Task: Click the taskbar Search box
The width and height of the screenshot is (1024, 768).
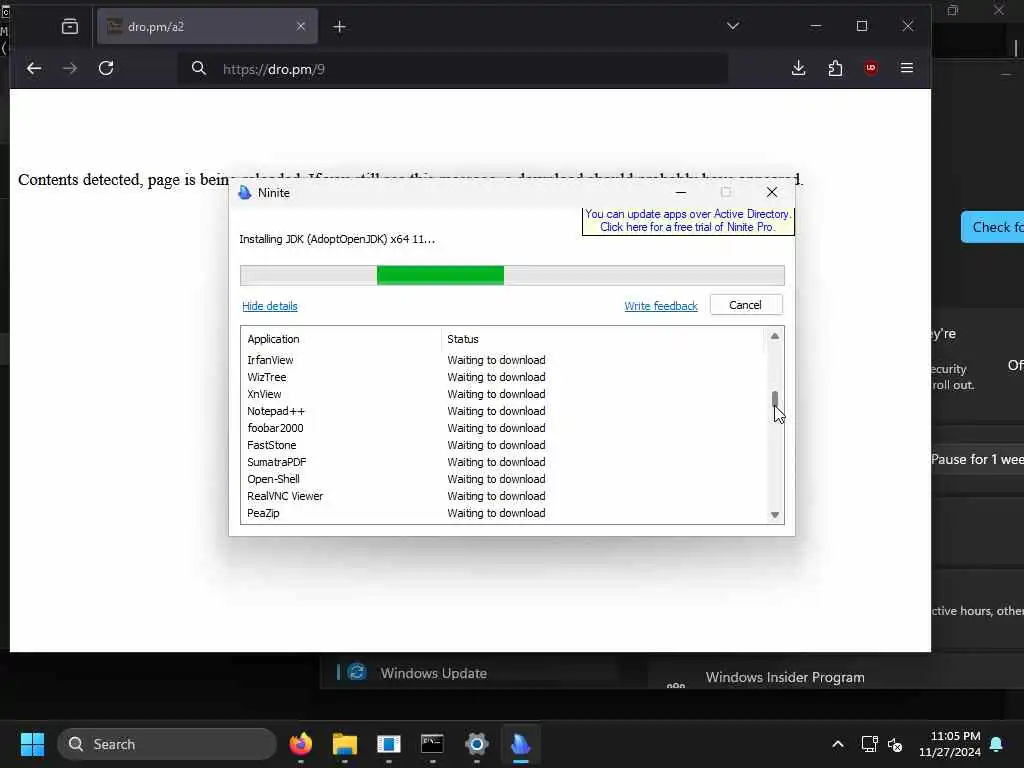Action: click(x=167, y=744)
